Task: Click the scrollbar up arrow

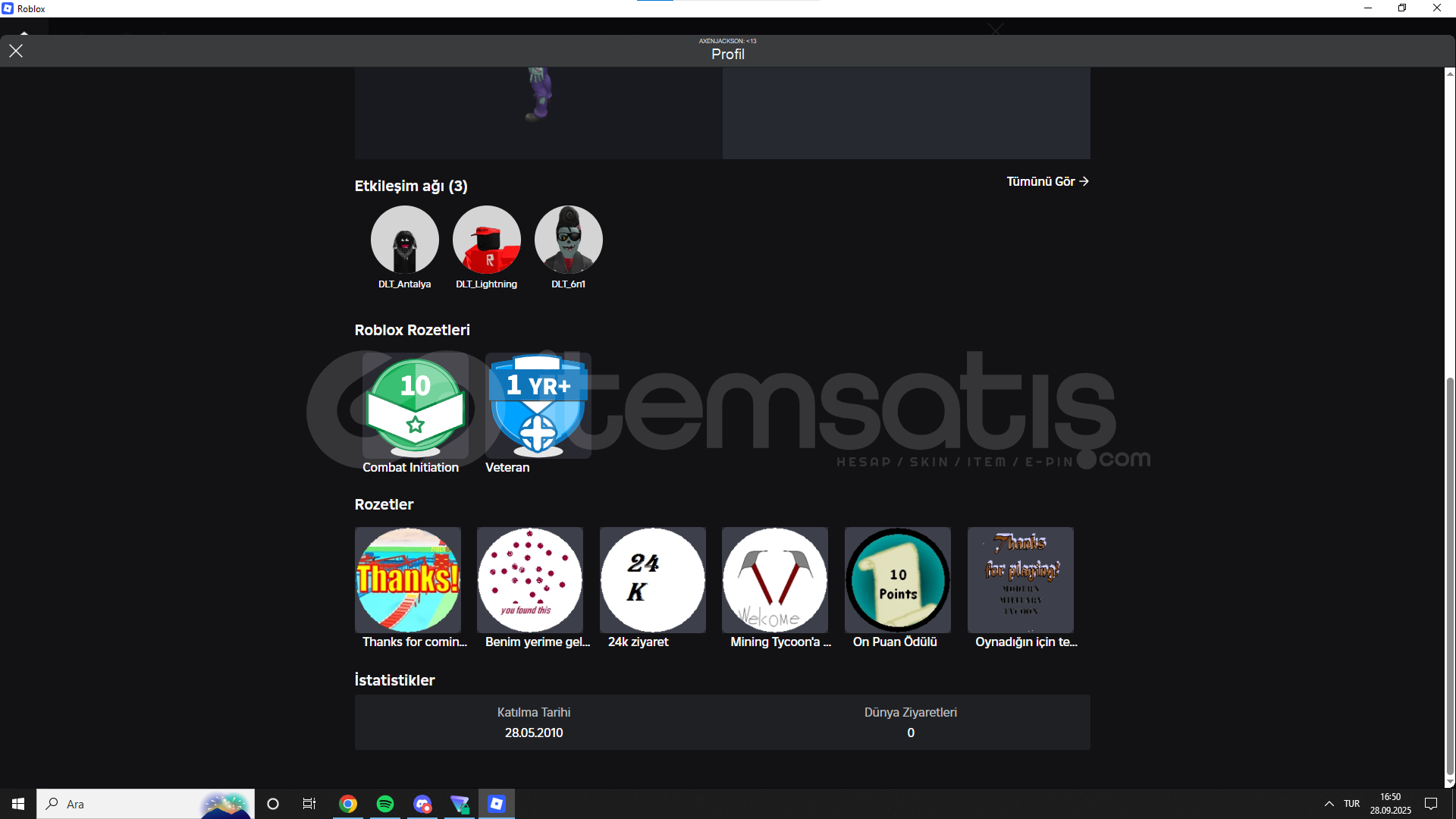Action: pos(1450,74)
